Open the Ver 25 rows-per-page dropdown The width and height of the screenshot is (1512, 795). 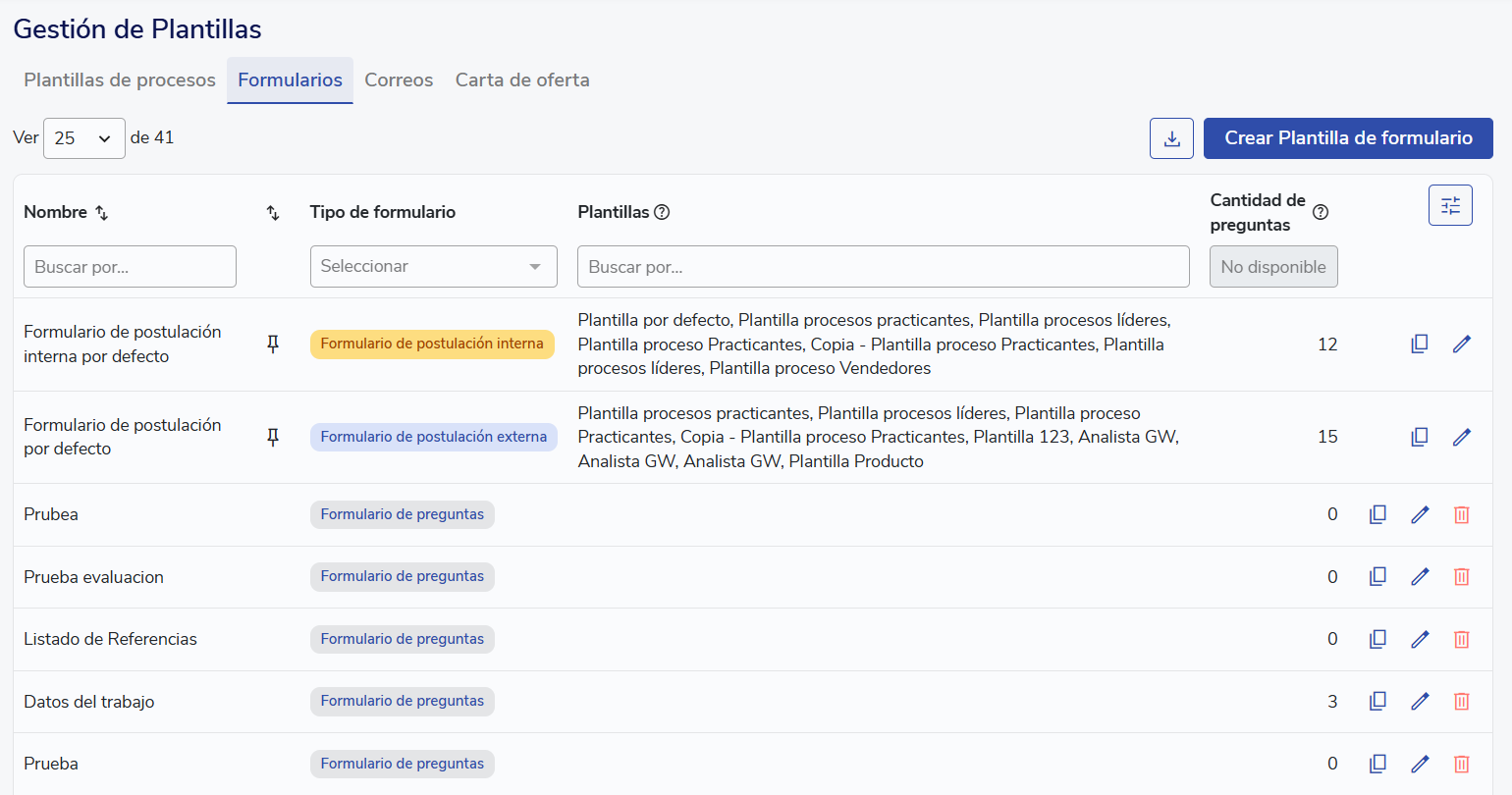tap(84, 138)
